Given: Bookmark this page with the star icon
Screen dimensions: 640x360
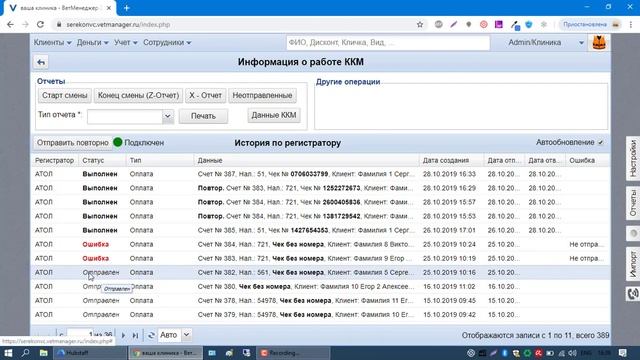Looking at the screenshot, I should [x=420, y=24].
